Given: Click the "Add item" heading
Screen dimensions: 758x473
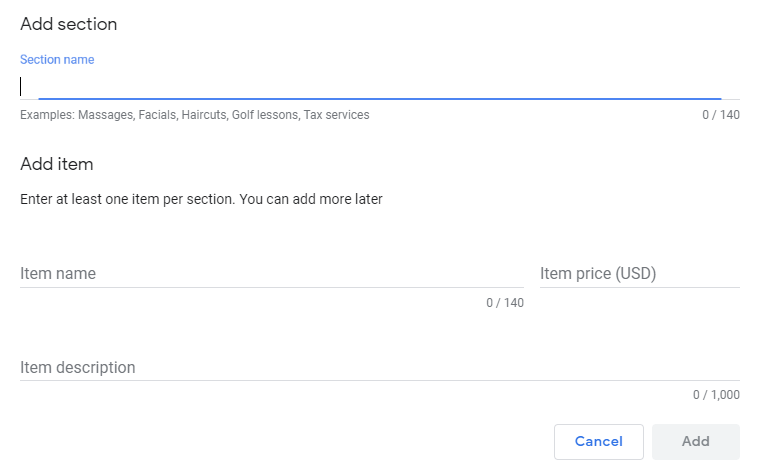Looking at the screenshot, I should [56, 164].
